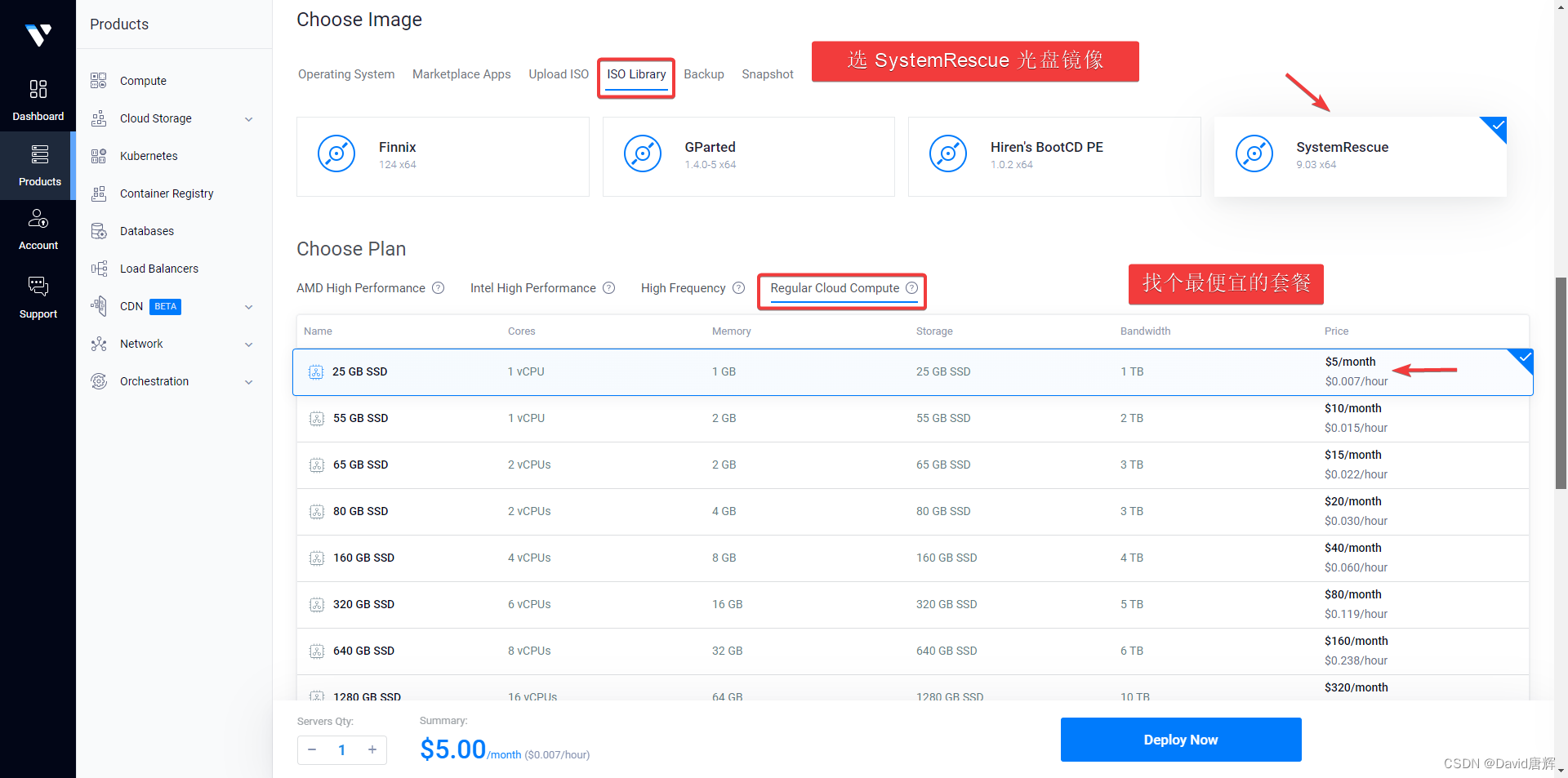This screenshot has height=778, width=1568.
Task: Click the CDN BETA badge
Action: pos(166,306)
